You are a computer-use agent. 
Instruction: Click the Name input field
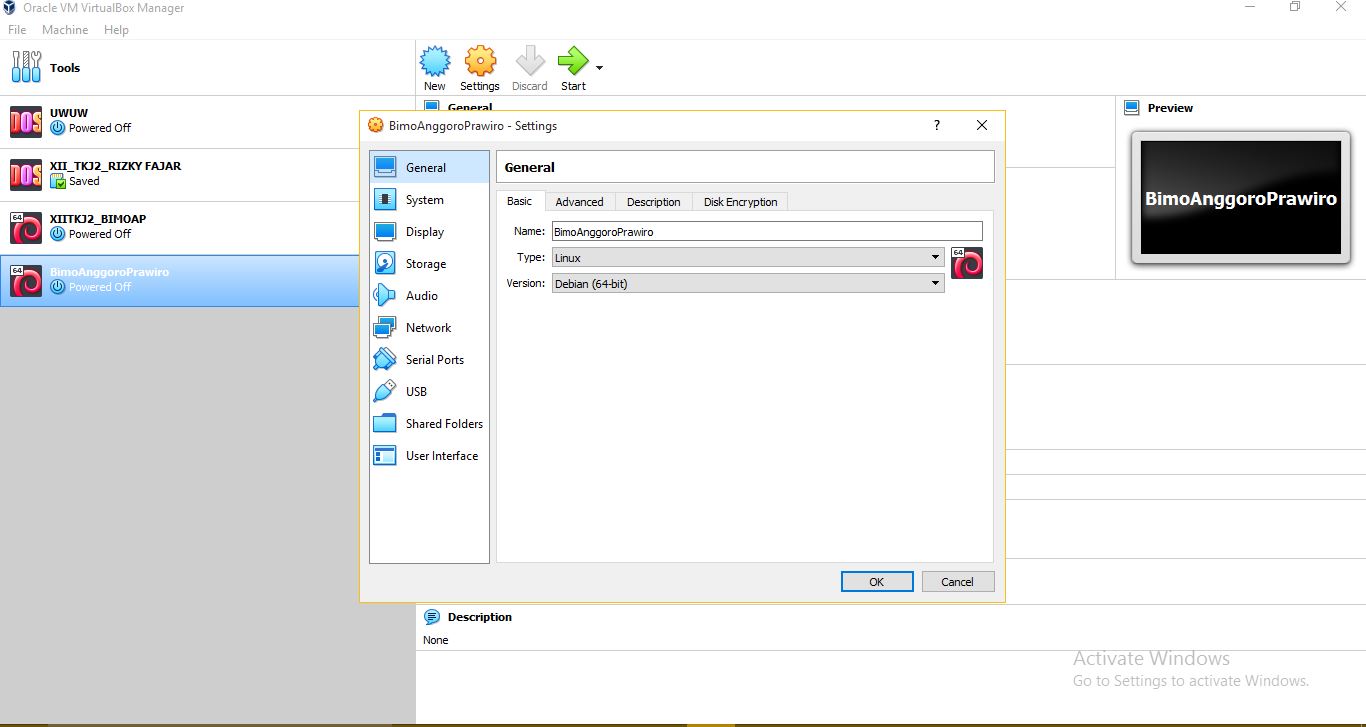point(767,231)
